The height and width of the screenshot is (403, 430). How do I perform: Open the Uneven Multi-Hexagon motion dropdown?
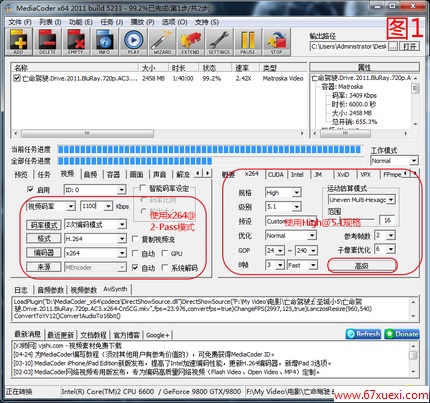(362, 200)
